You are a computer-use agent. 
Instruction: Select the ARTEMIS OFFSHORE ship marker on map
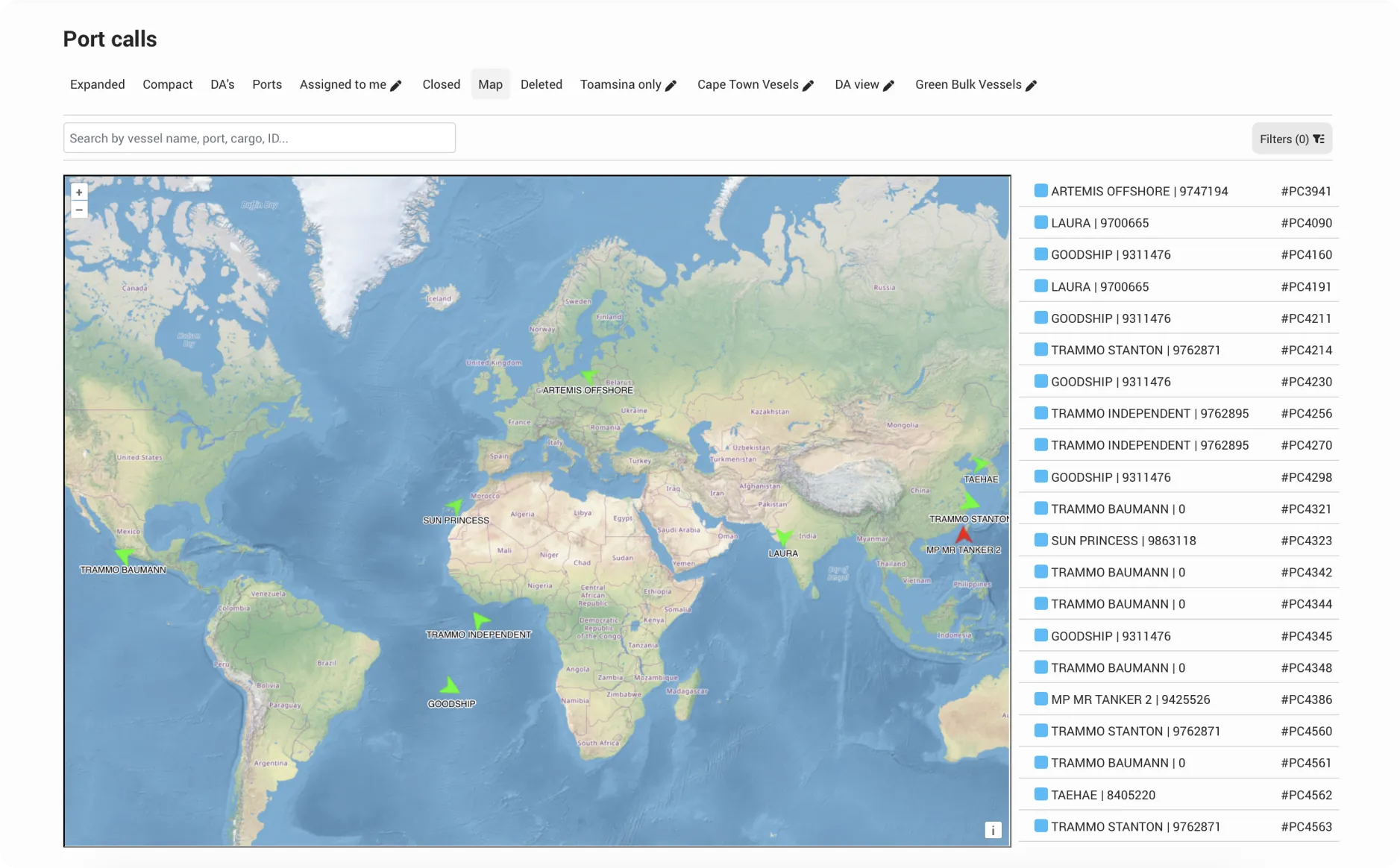pyautogui.click(x=589, y=376)
